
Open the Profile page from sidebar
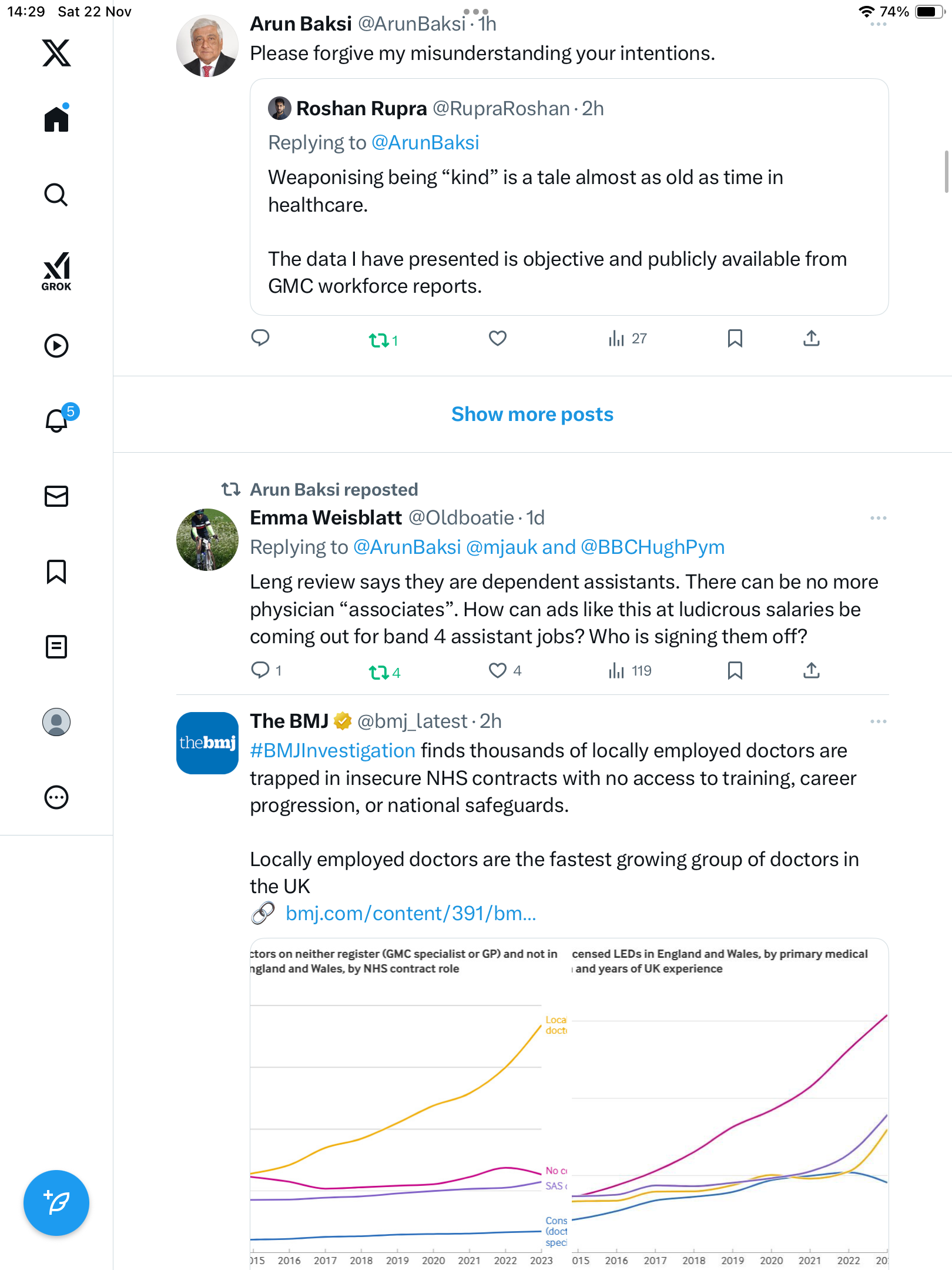[56, 722]
